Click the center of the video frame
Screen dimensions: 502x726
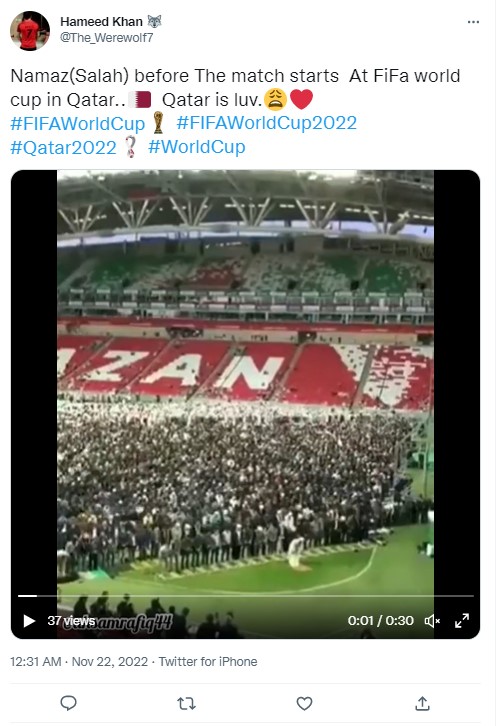pos(245,404)
